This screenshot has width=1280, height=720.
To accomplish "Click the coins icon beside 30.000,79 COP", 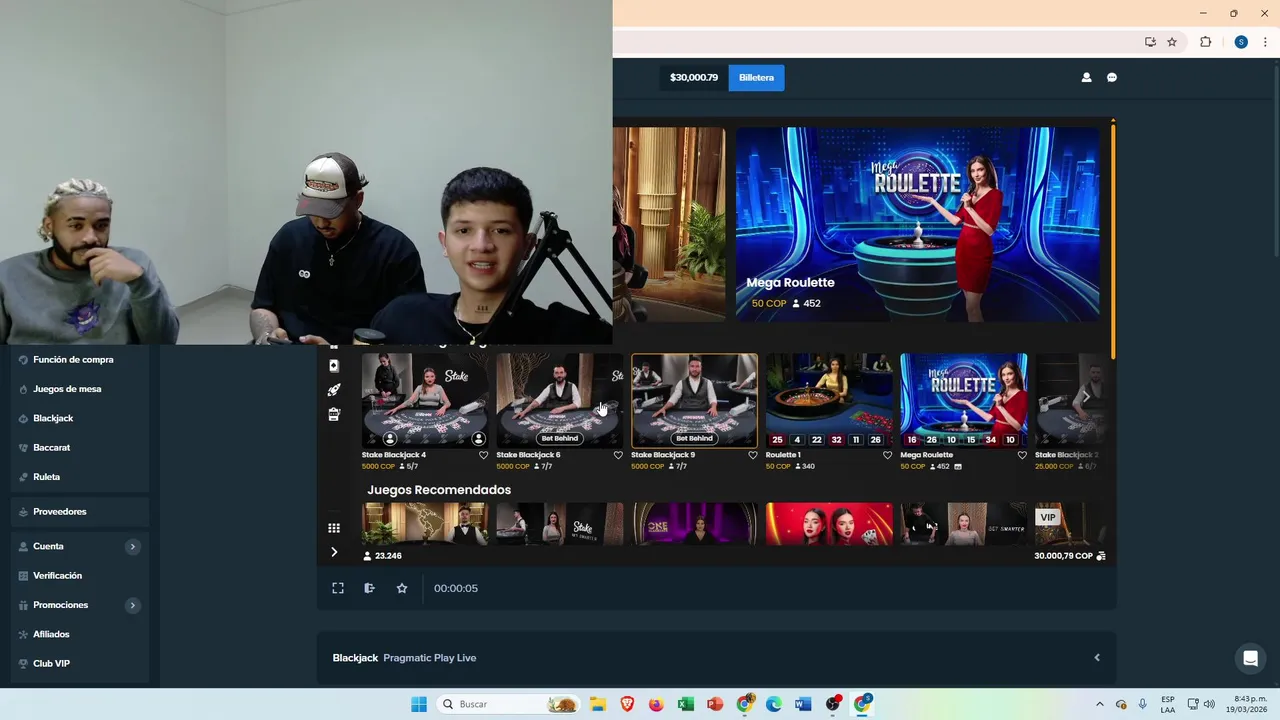I will click(1101, 556).
